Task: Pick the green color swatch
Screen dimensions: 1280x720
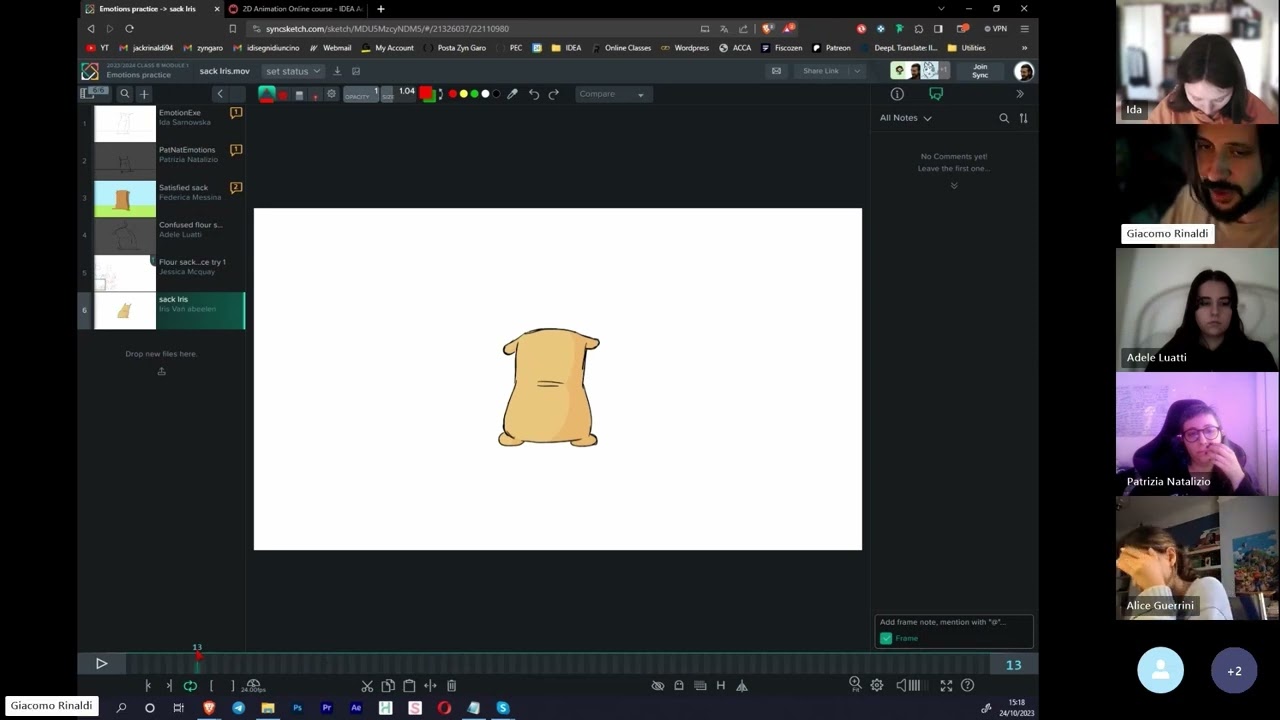Action: point(474,94)
